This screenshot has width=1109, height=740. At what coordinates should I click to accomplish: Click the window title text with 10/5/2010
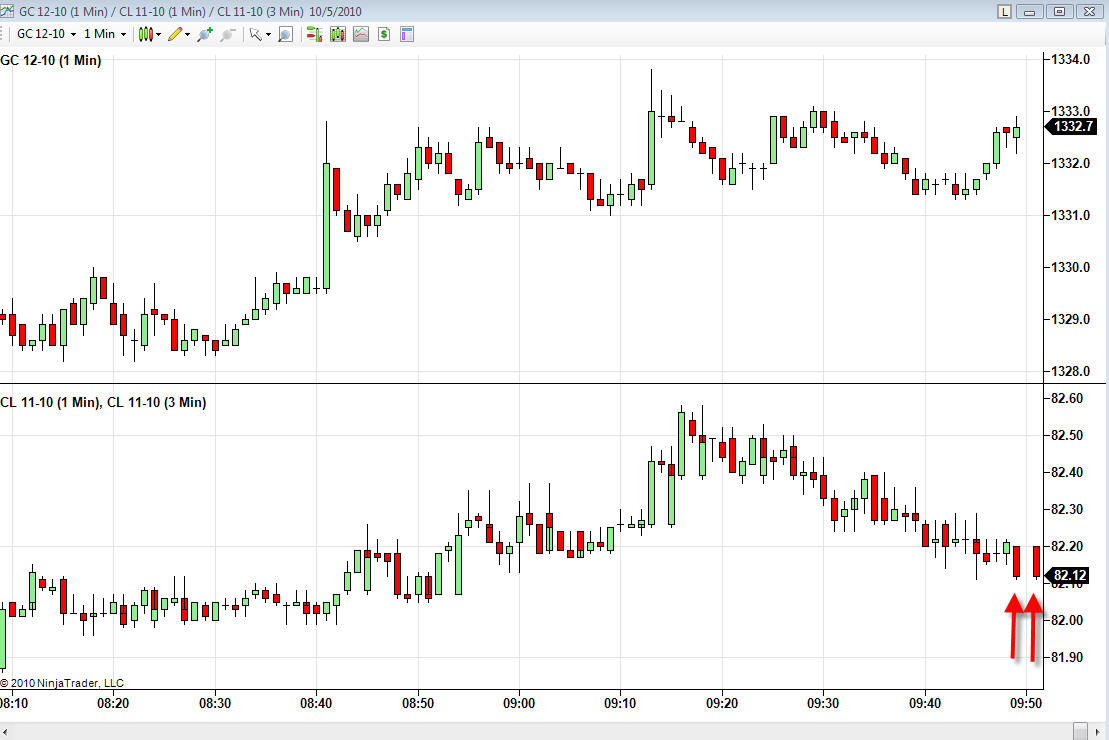point(190,12)
